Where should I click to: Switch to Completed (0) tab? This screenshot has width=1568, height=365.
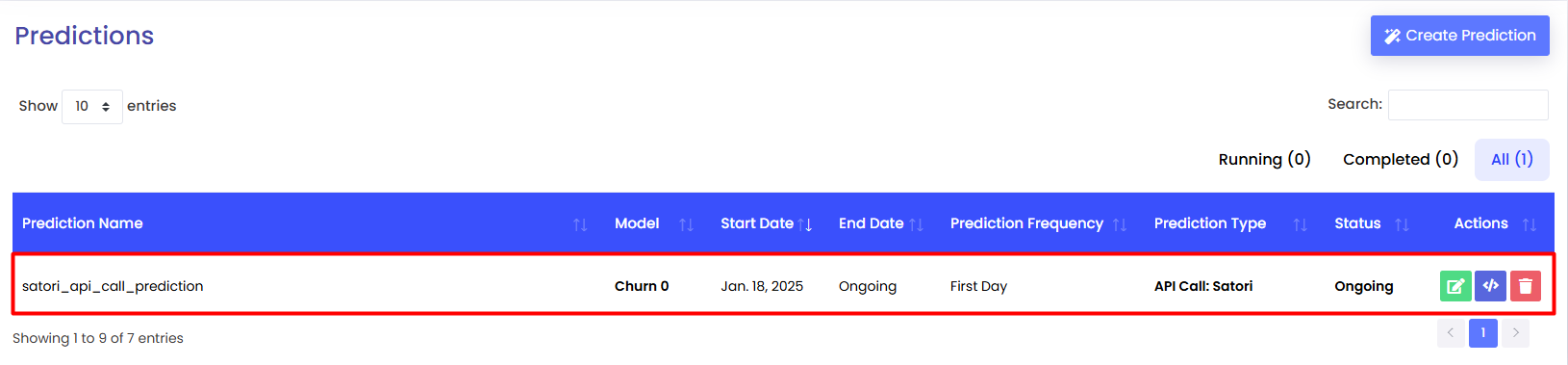(x=1401, y=160)
